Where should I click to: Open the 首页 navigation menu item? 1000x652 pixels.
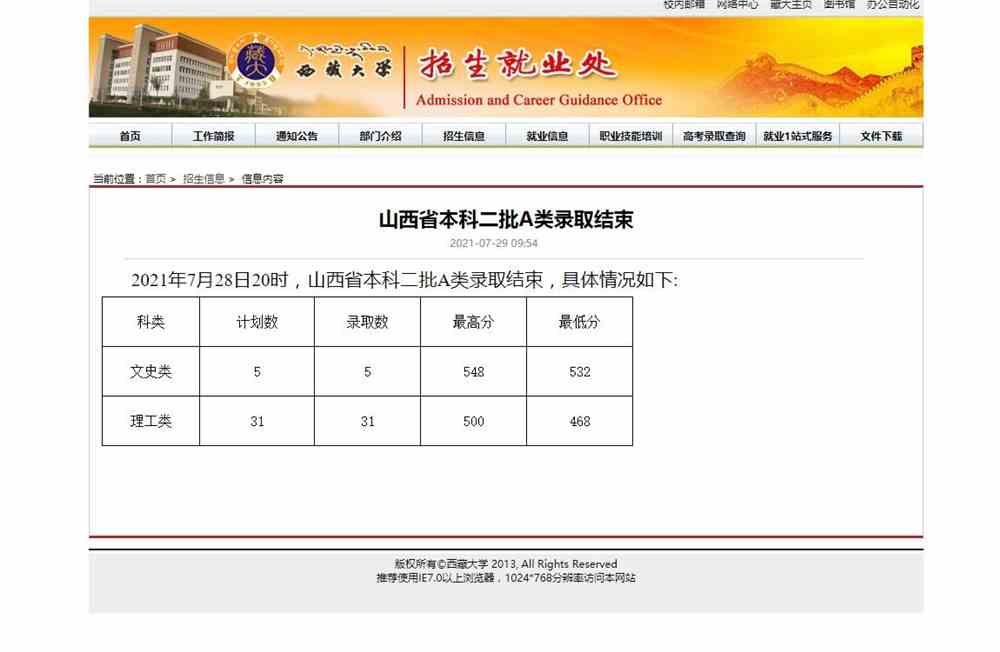click(130, 136)
